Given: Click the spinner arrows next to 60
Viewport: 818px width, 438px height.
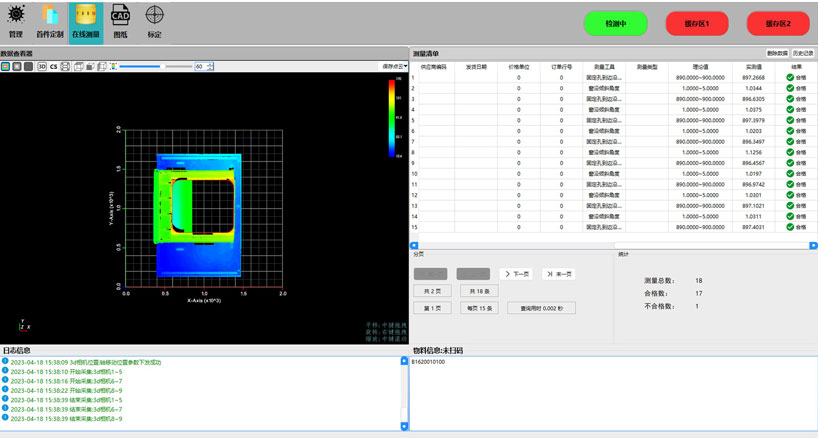Looking at the screenshot, I should [210, 66].
